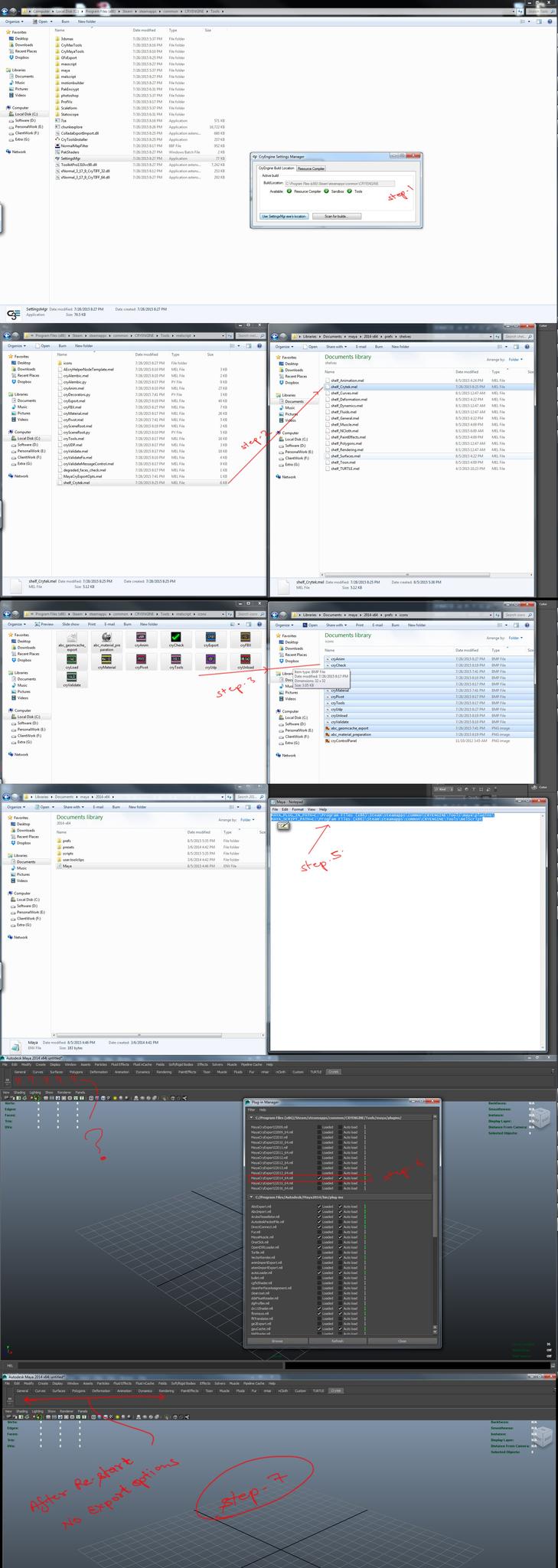
Task: Click New folder in Tools window toolbar
Action: [86, 21]
